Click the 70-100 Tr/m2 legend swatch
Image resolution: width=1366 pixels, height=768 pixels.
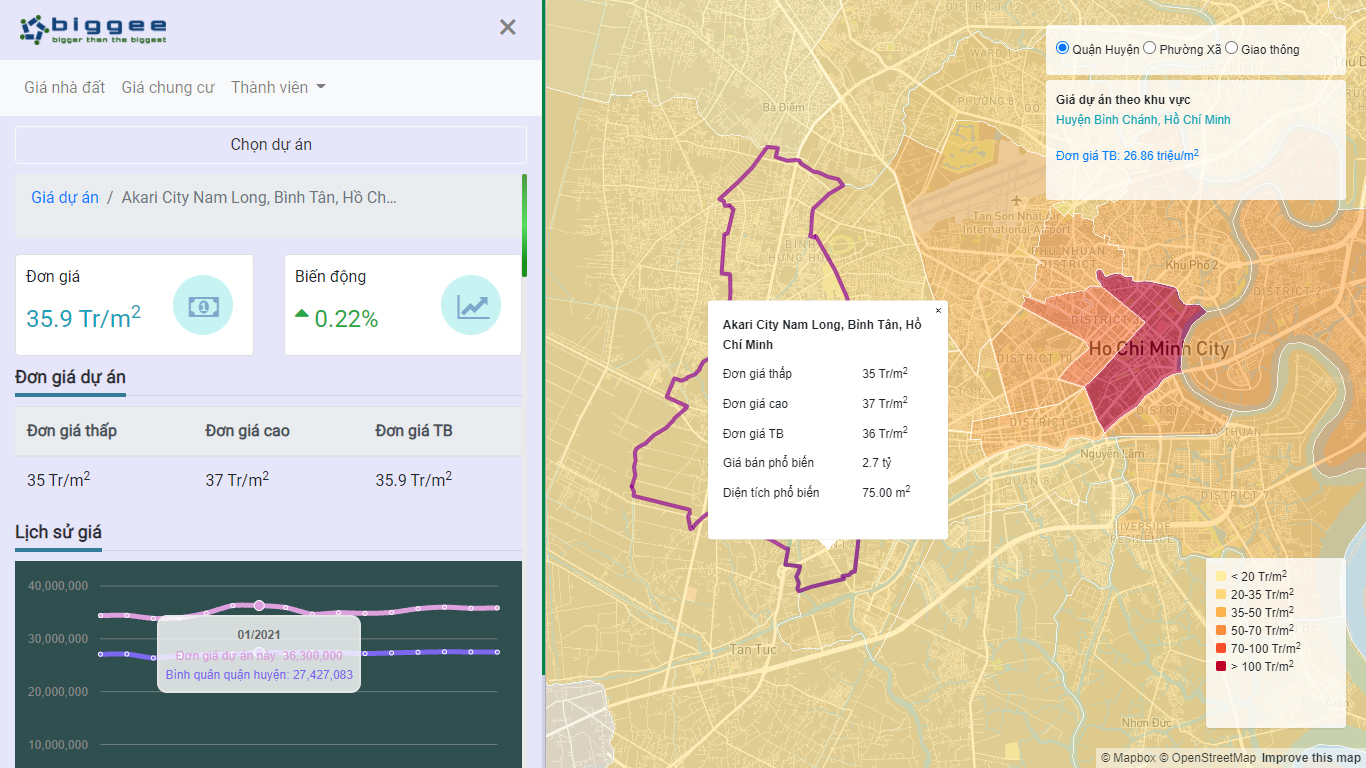click(x=1220, y=649)
